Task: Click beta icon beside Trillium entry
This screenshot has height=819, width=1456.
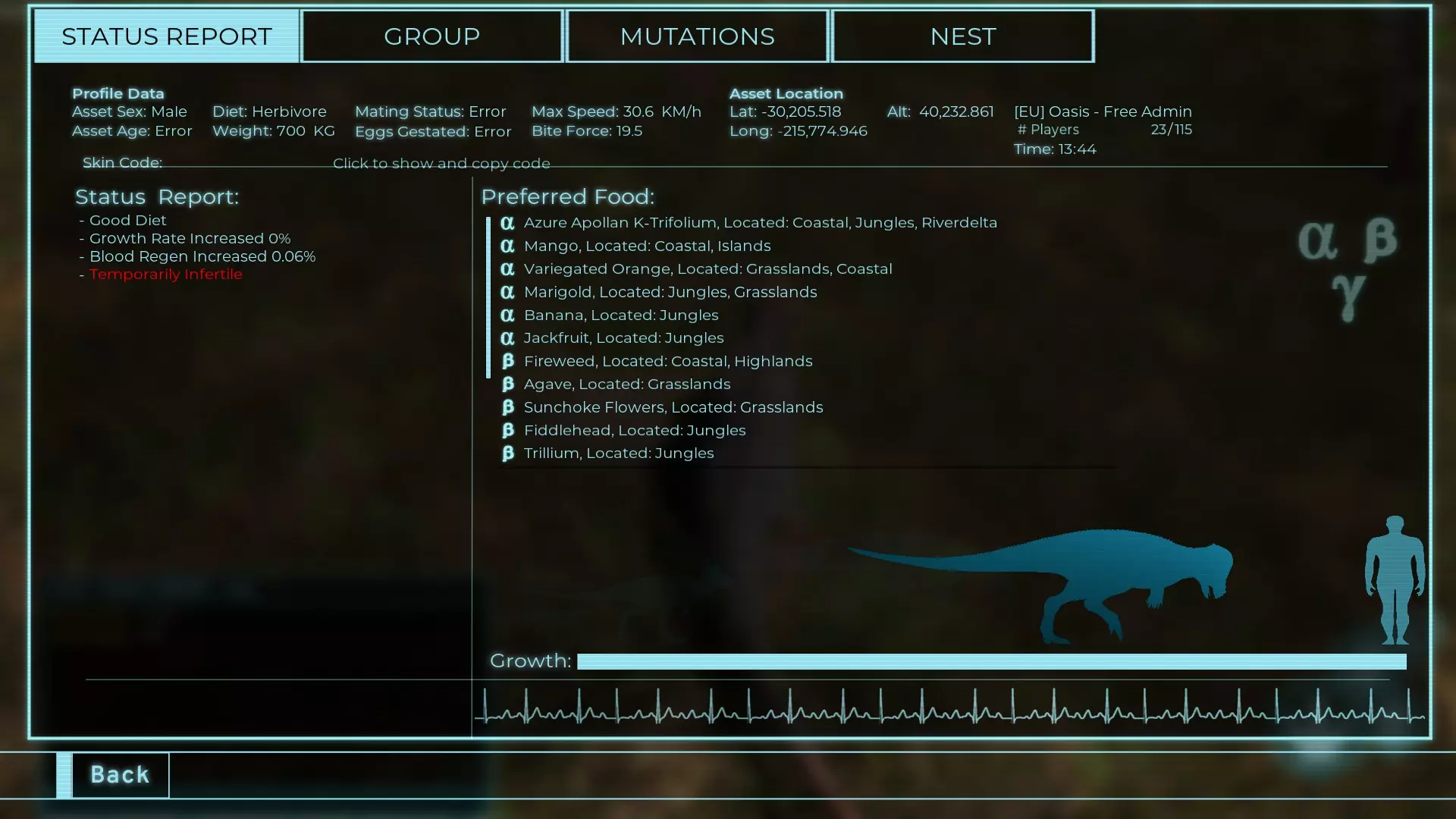Action: pos(507,453)
